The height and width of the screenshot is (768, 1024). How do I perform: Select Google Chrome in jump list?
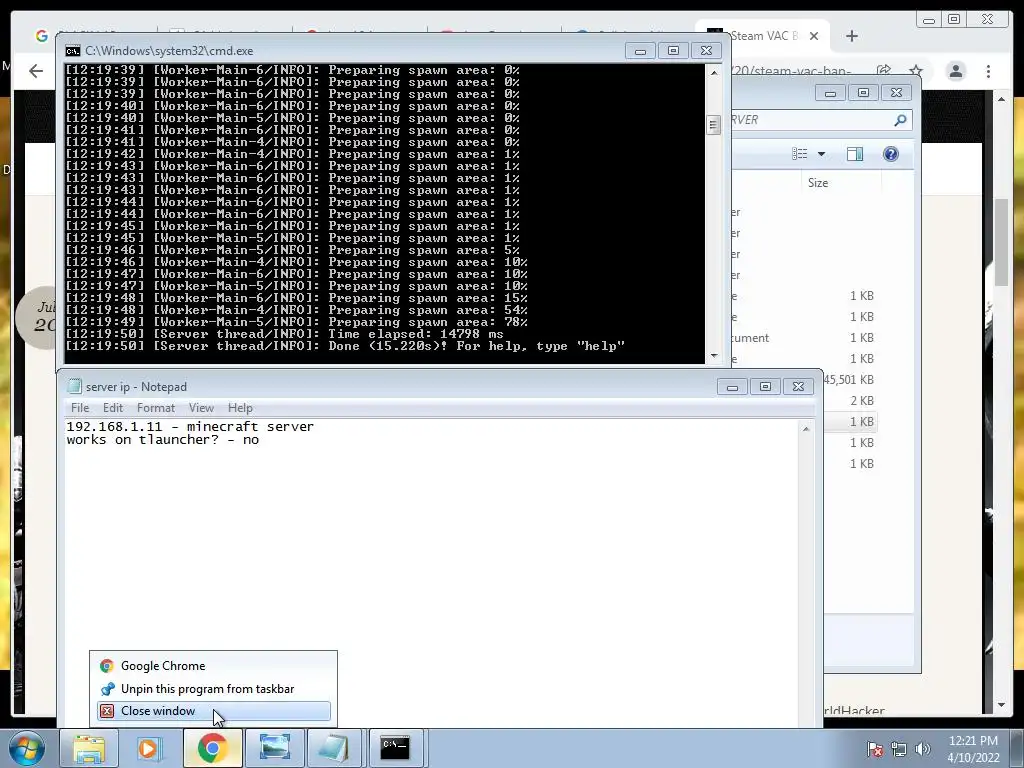pyautogui.click(x=214, y=666)
